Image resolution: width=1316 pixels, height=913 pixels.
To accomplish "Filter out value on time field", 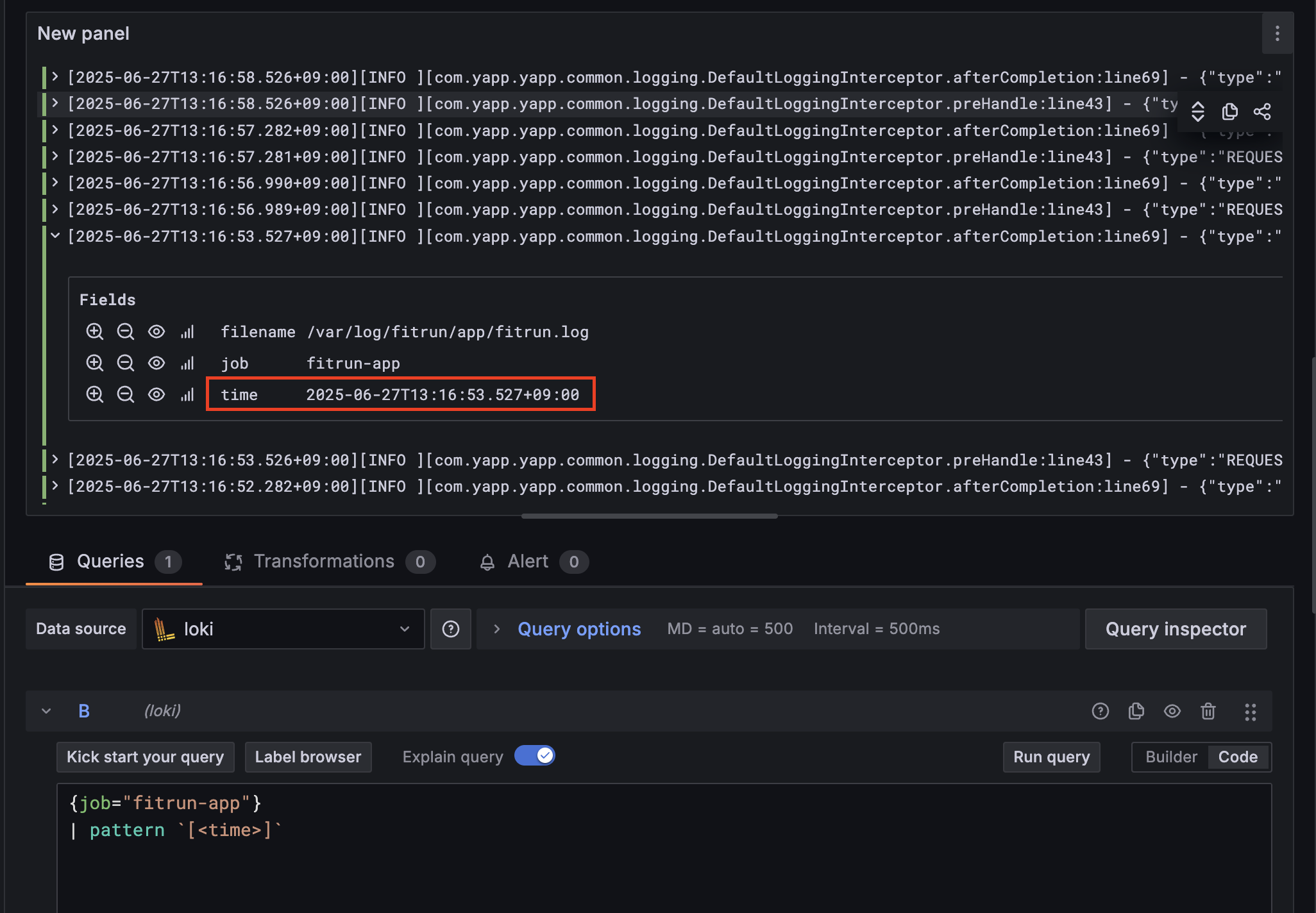I will point(126,394).
